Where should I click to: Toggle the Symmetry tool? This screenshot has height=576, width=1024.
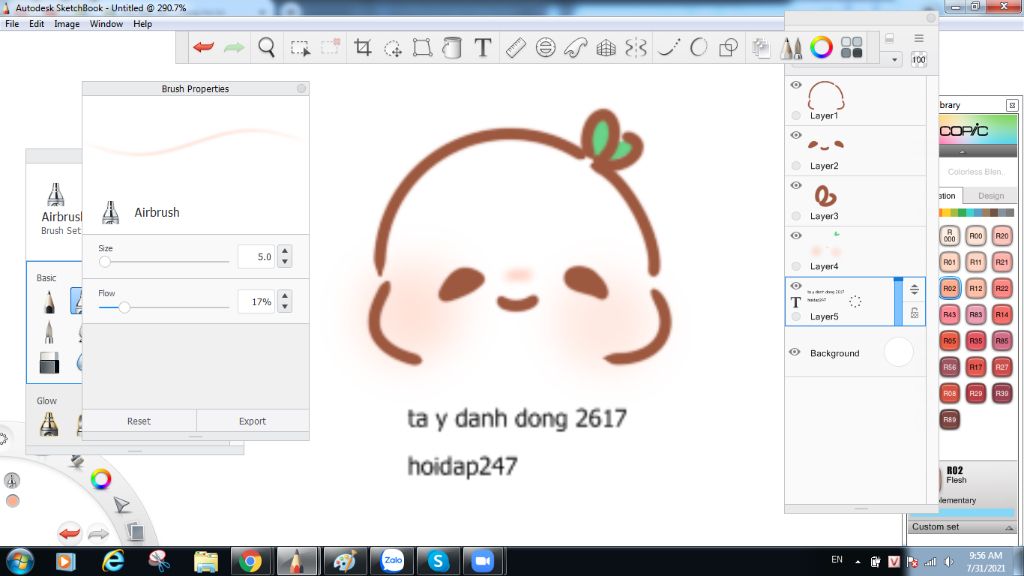(x=636, y=48)
